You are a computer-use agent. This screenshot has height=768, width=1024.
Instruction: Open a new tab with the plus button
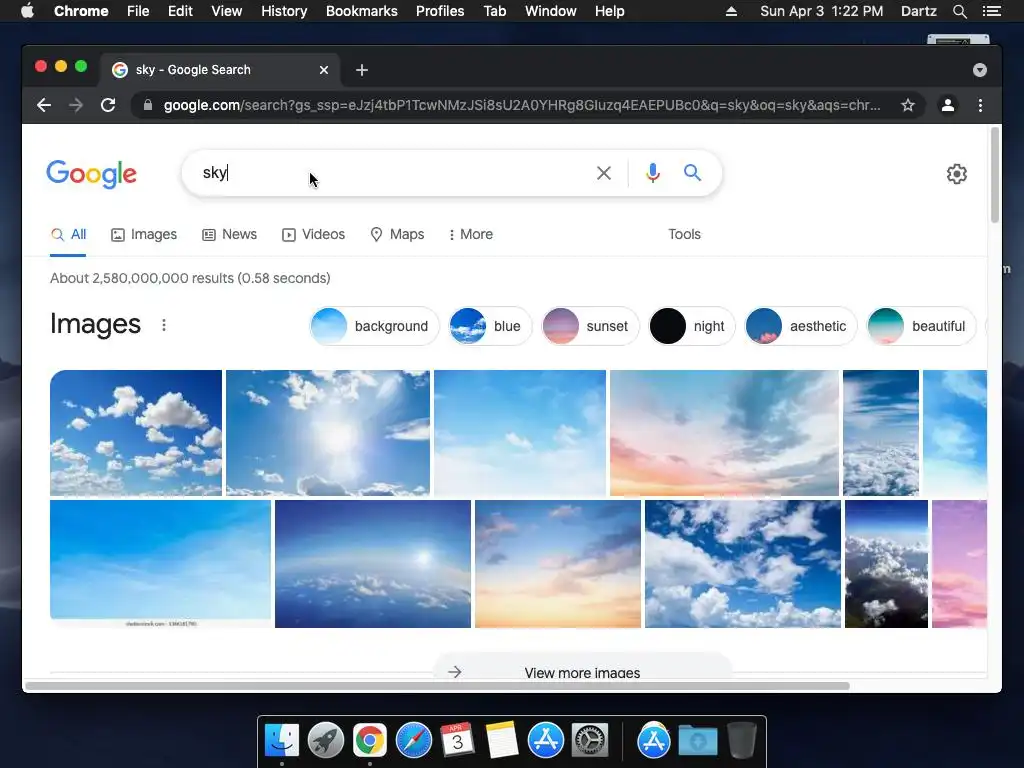(362, 70)
